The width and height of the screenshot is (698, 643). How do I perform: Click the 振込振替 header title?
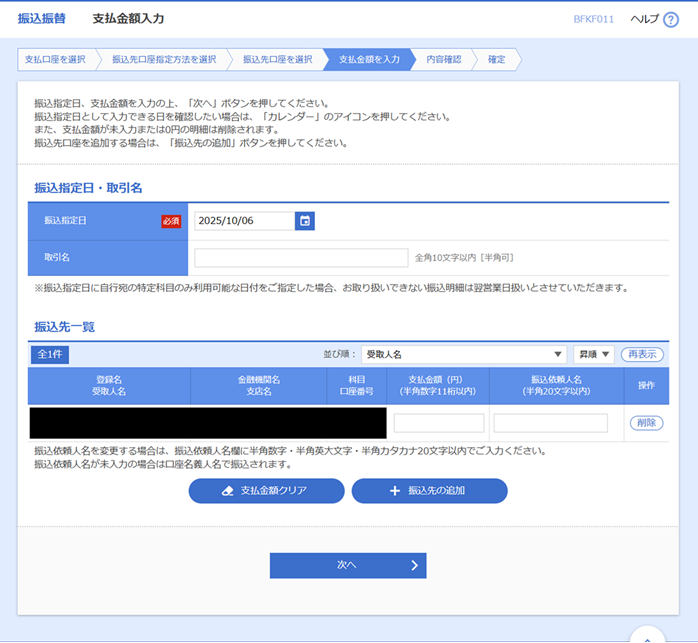(41, 19)
